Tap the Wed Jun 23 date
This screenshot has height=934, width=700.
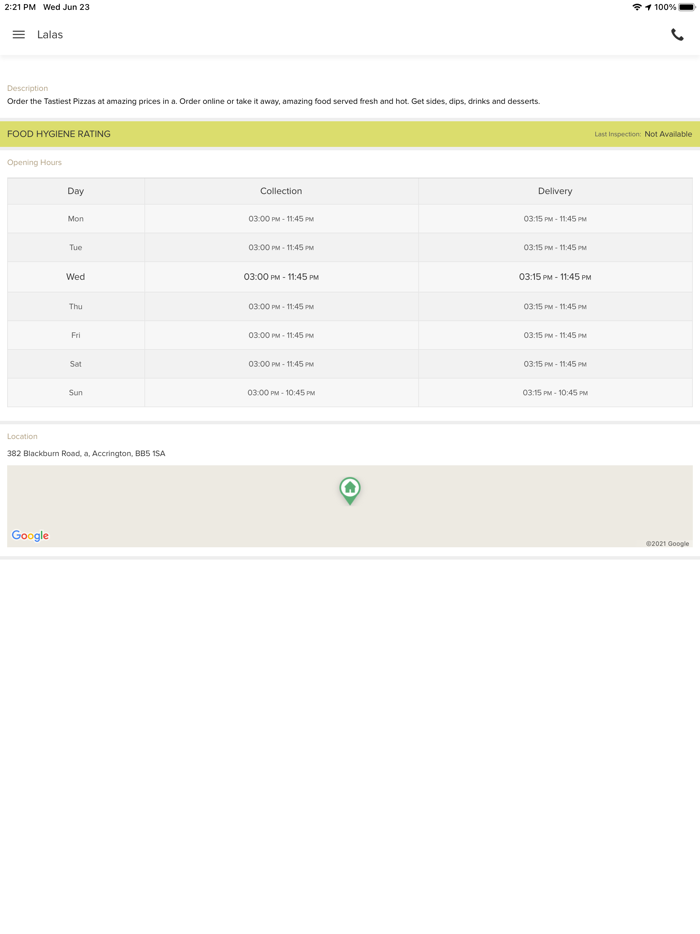coord(66,7)
